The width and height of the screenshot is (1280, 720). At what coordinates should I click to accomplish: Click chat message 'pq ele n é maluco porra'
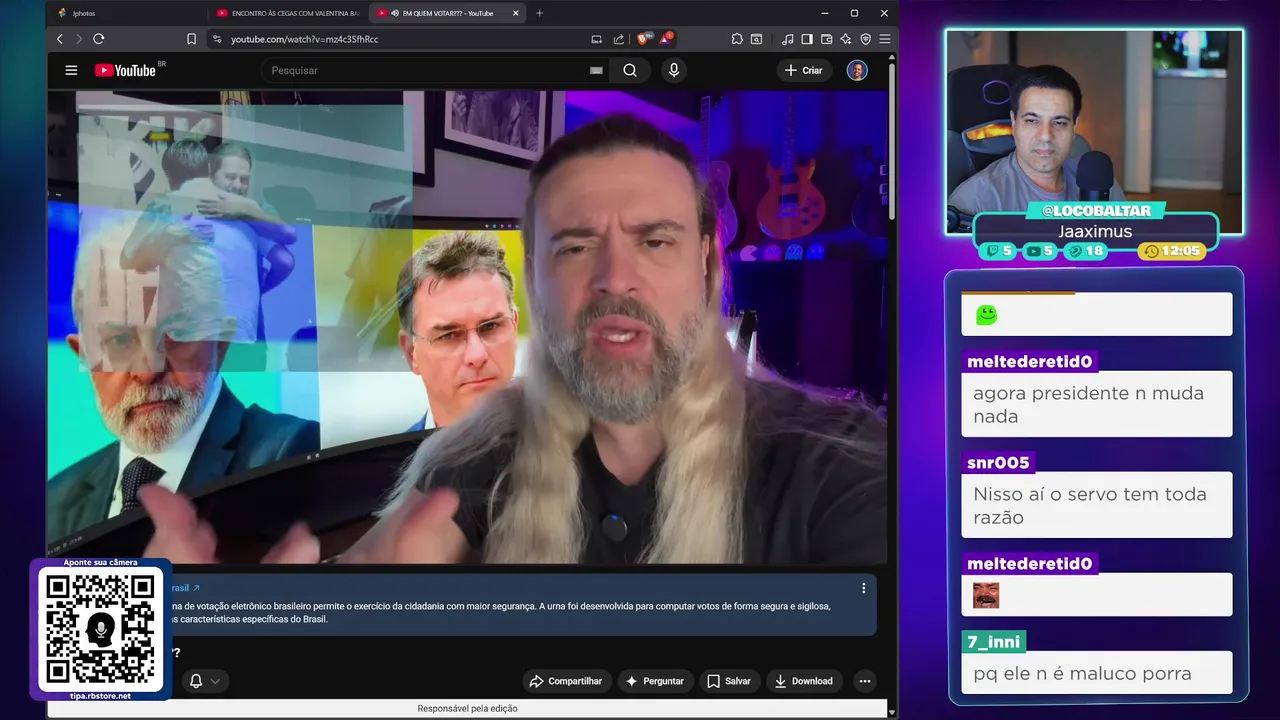(1097, 673)
